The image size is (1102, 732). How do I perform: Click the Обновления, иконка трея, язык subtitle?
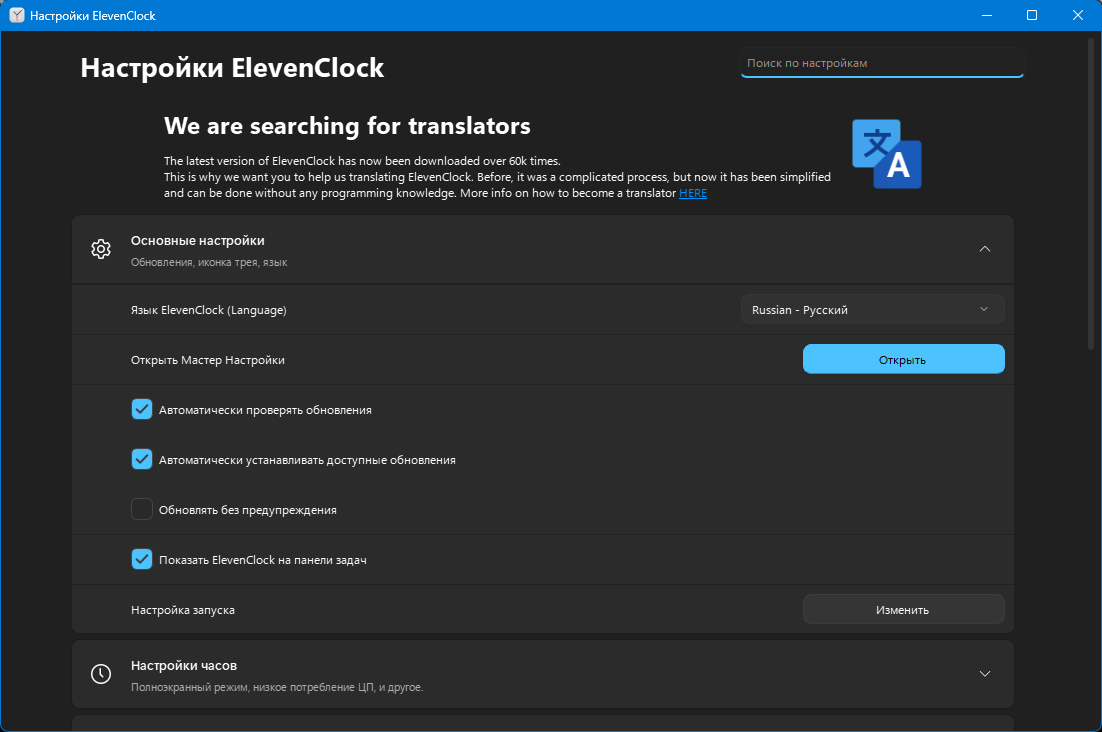click(x=209, y=262)
